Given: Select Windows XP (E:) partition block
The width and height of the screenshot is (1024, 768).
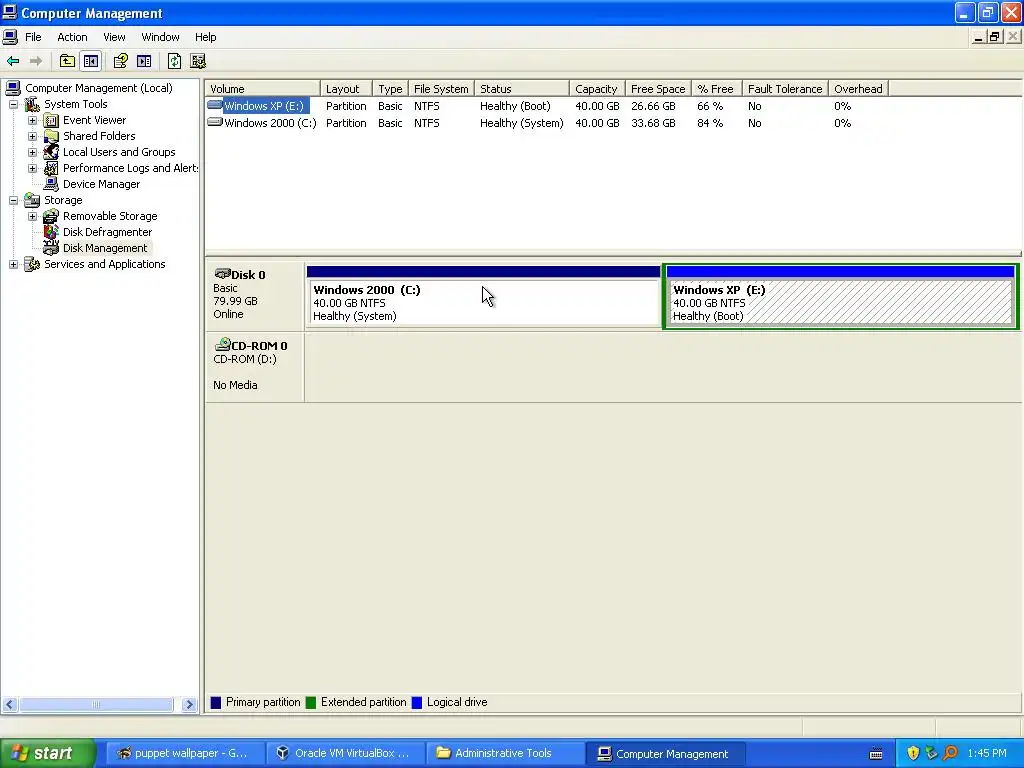Looking at the screenshot, I should coord(840,296).
